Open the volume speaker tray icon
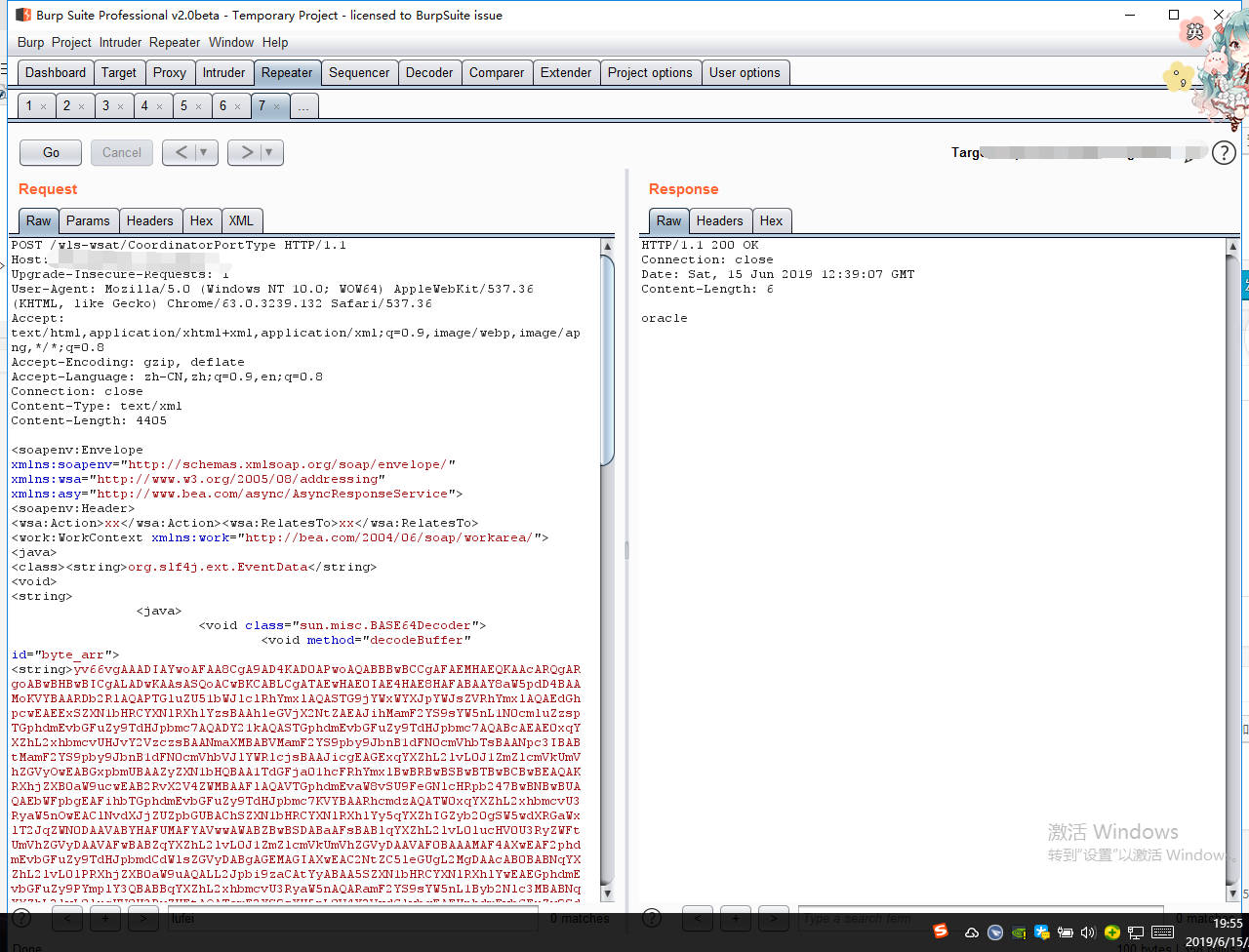 click(x=1089, y=932)
